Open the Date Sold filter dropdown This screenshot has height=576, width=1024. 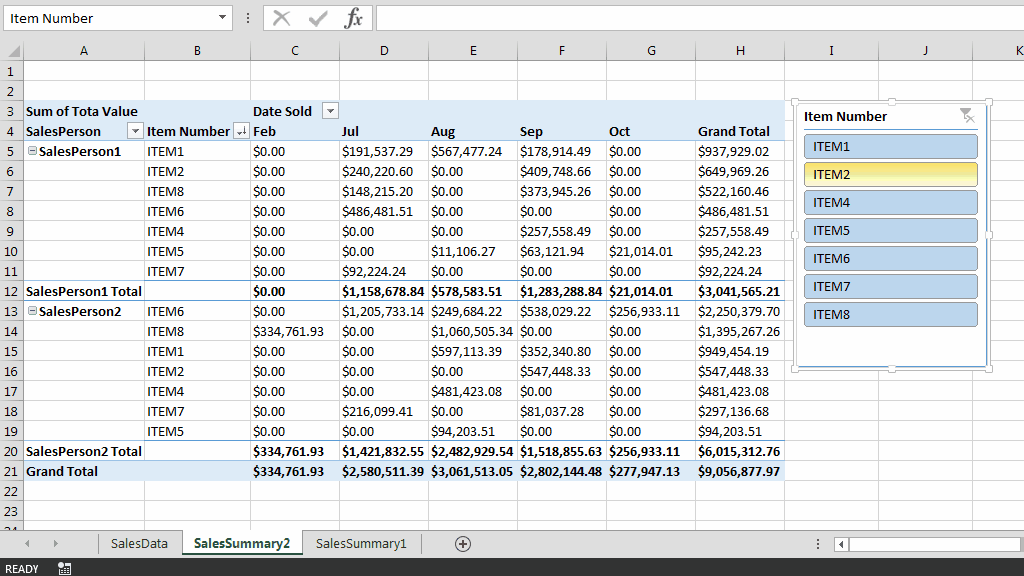(330, 111)
